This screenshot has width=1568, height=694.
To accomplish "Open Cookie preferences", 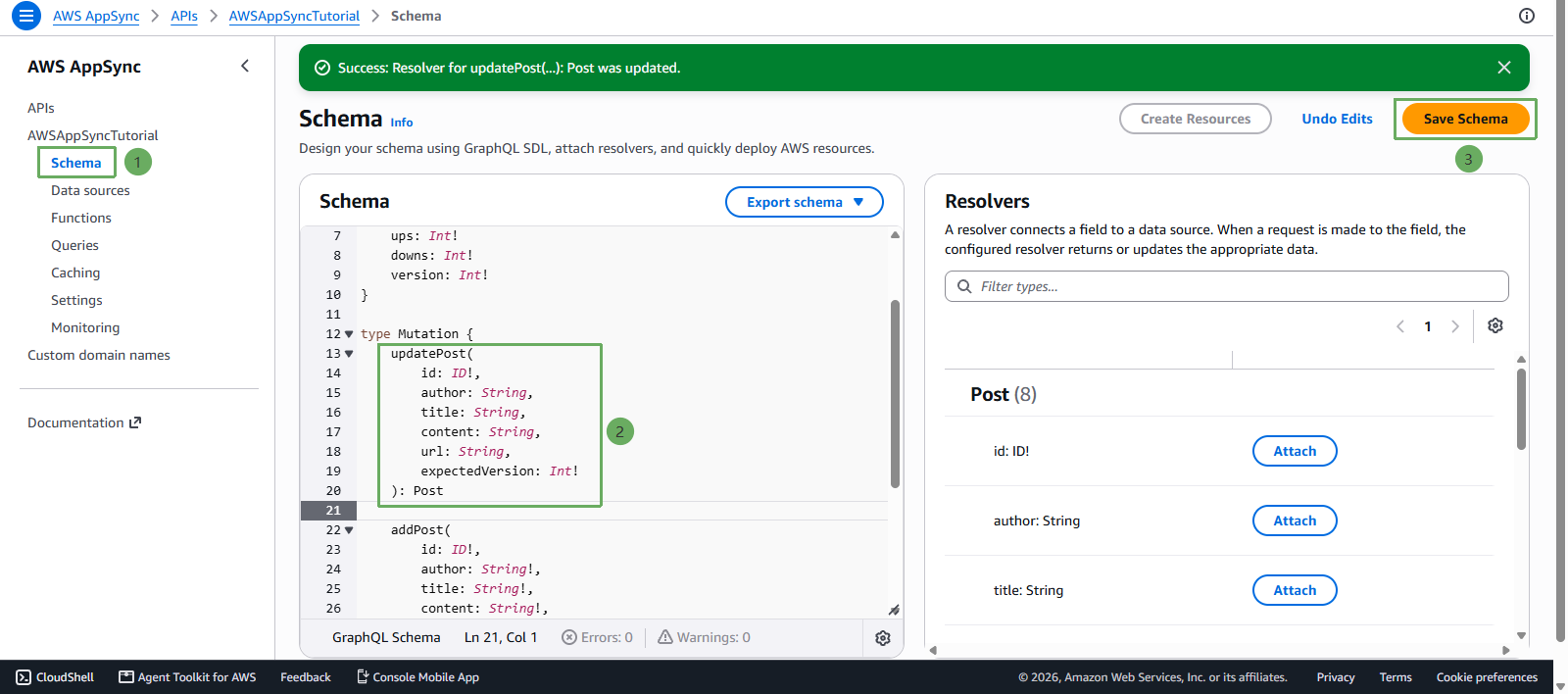I will click(x=1487, y=677).
